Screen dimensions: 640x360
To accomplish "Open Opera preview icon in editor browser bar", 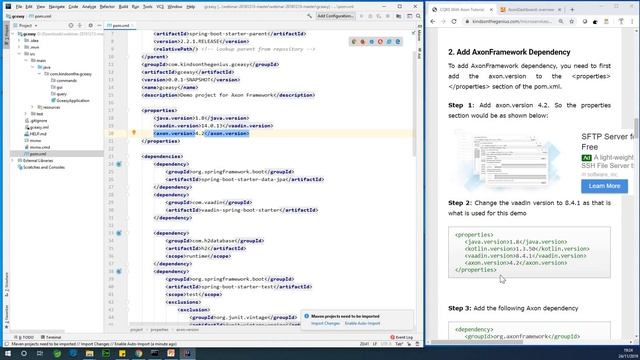I will click(x=380, y=42).
